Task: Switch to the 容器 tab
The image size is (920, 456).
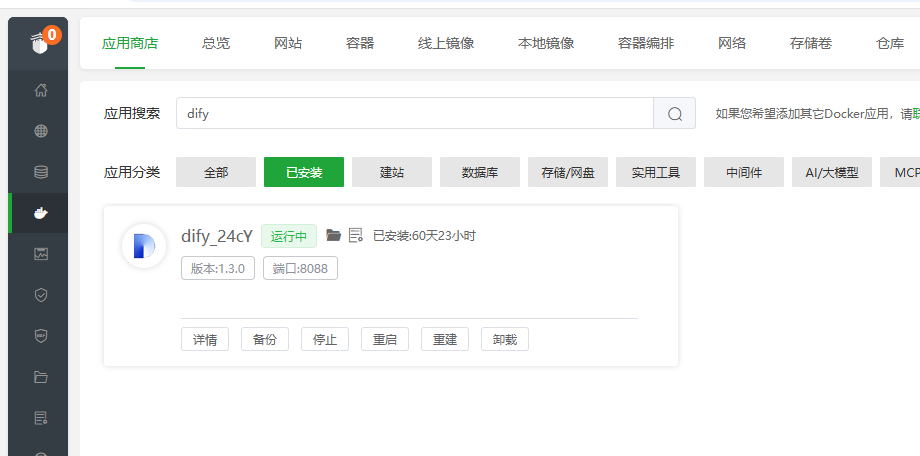Action: (360, 43)
